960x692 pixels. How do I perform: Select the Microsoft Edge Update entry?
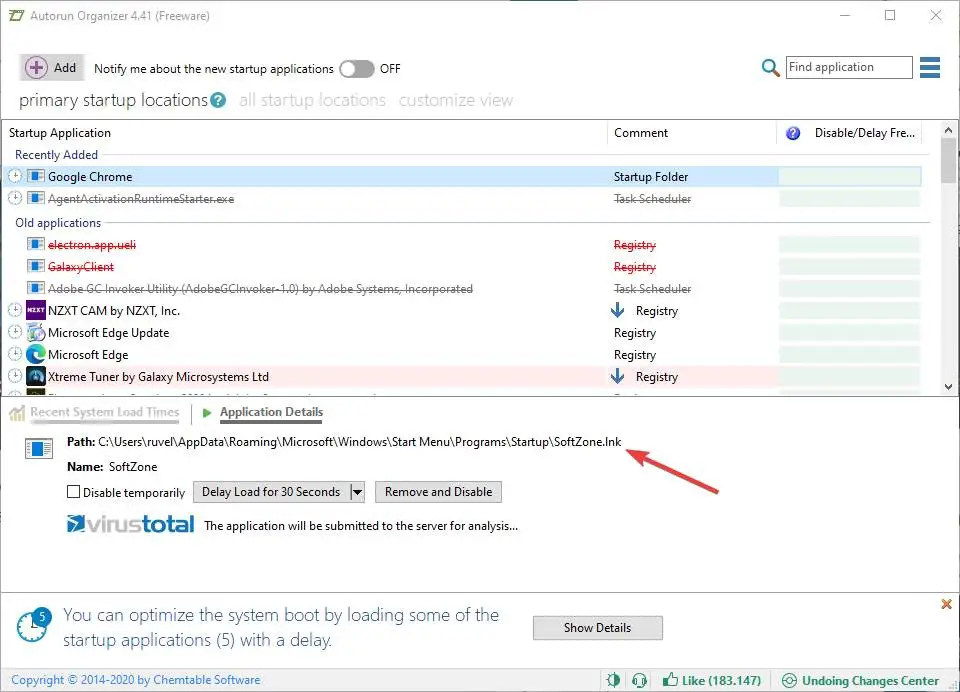click(x=108, y=333)
